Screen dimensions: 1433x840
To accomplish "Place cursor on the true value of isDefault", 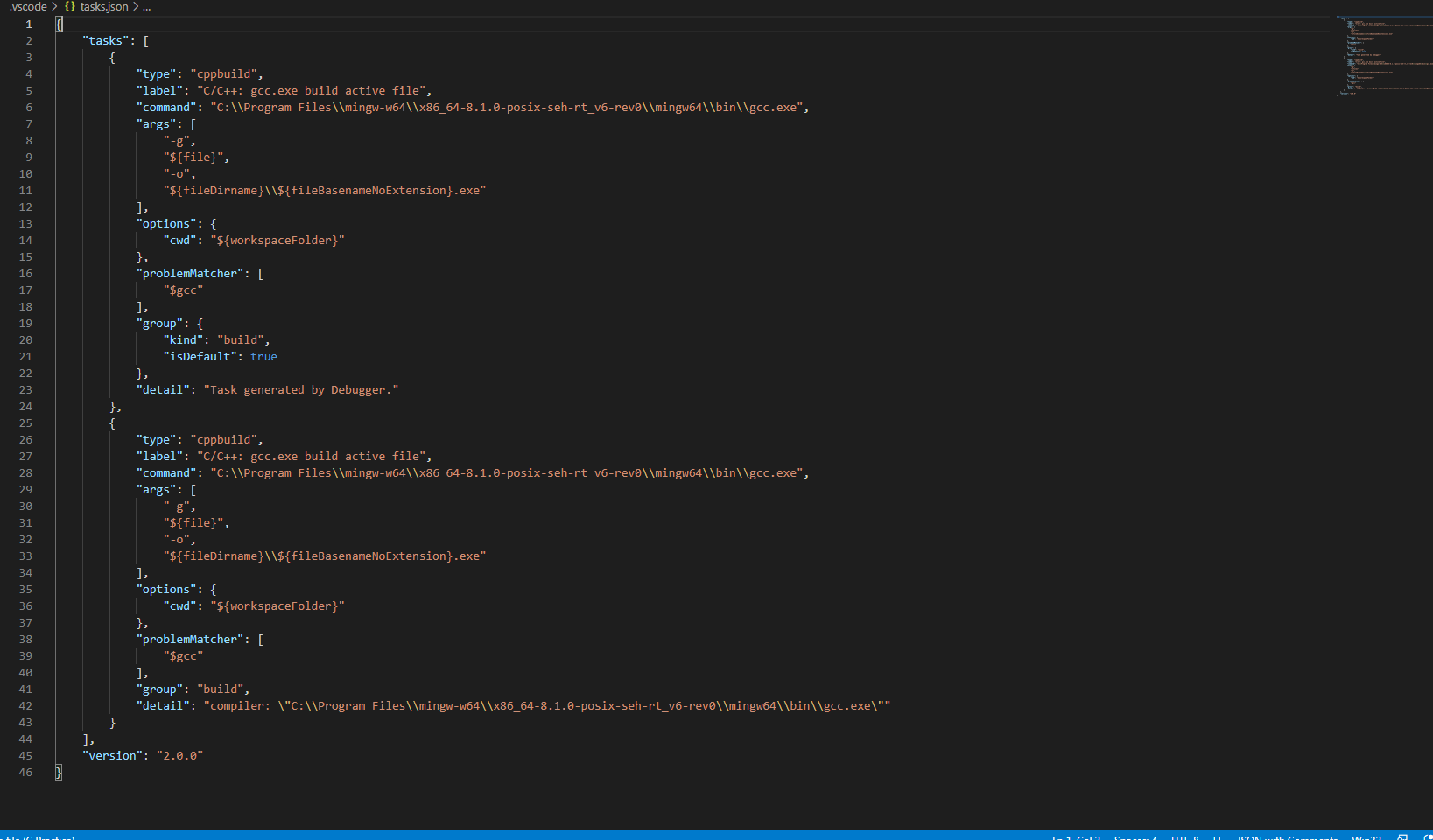I will tap(263, 356).
